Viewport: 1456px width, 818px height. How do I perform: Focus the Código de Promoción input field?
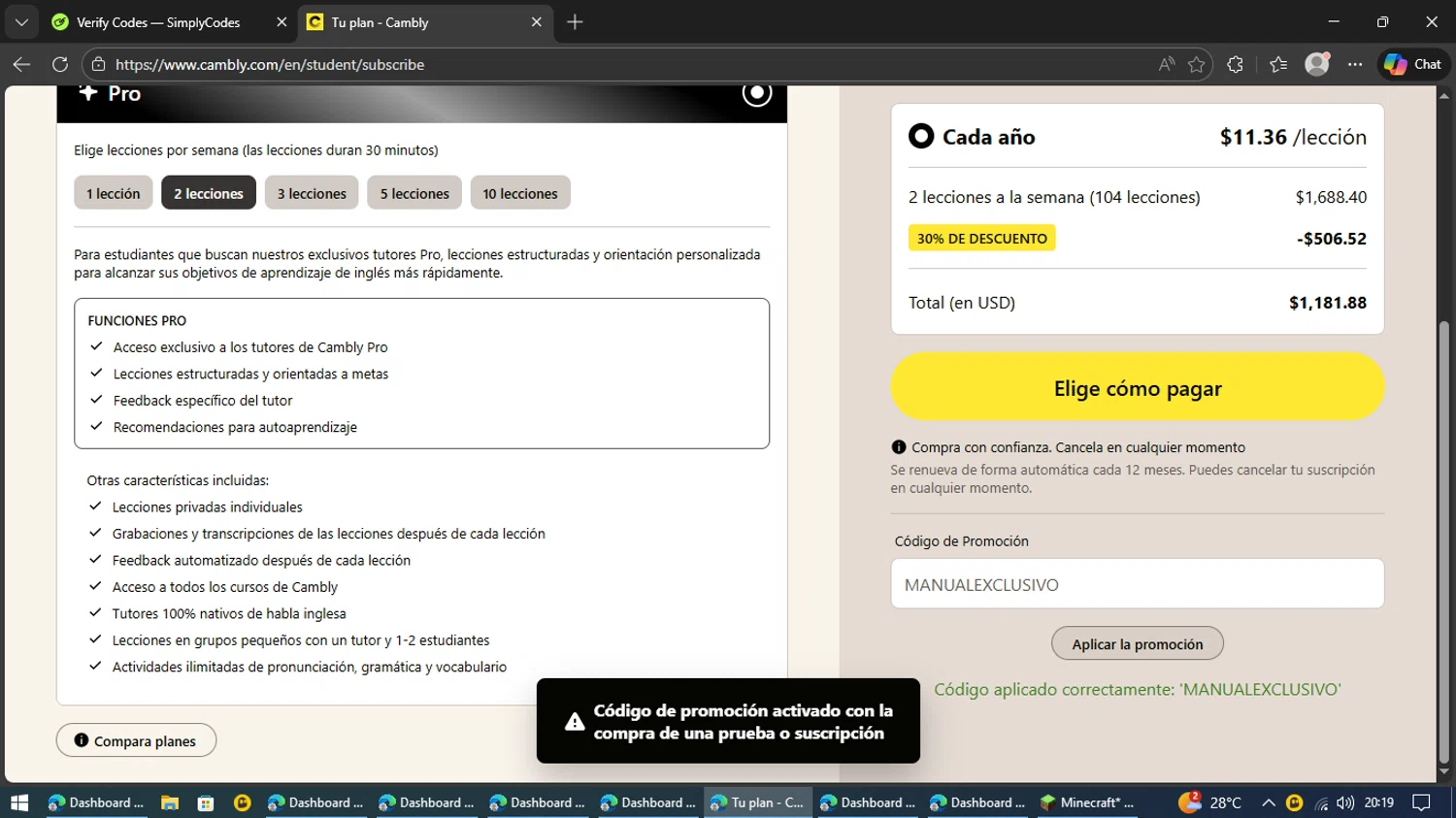coord(1138,584)
